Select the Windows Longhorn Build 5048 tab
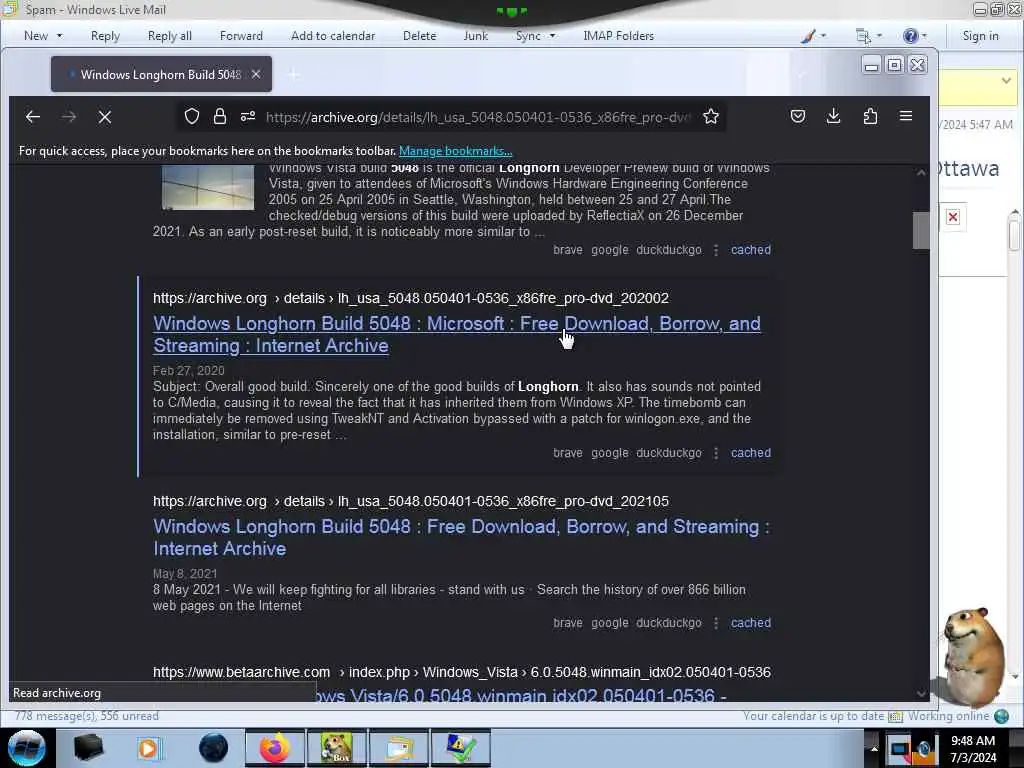The image size is (1024, 768). pyautogui.click(x=161, y=74)
